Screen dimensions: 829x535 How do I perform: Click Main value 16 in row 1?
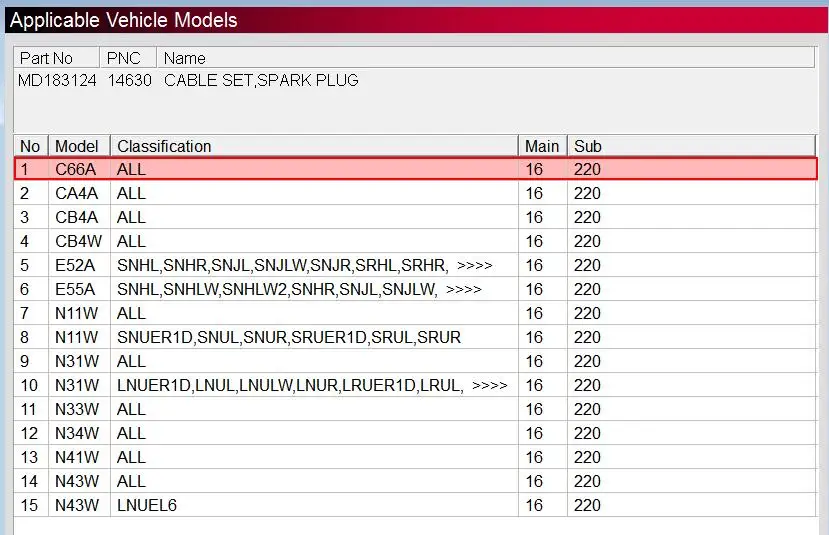pos(534,169)
